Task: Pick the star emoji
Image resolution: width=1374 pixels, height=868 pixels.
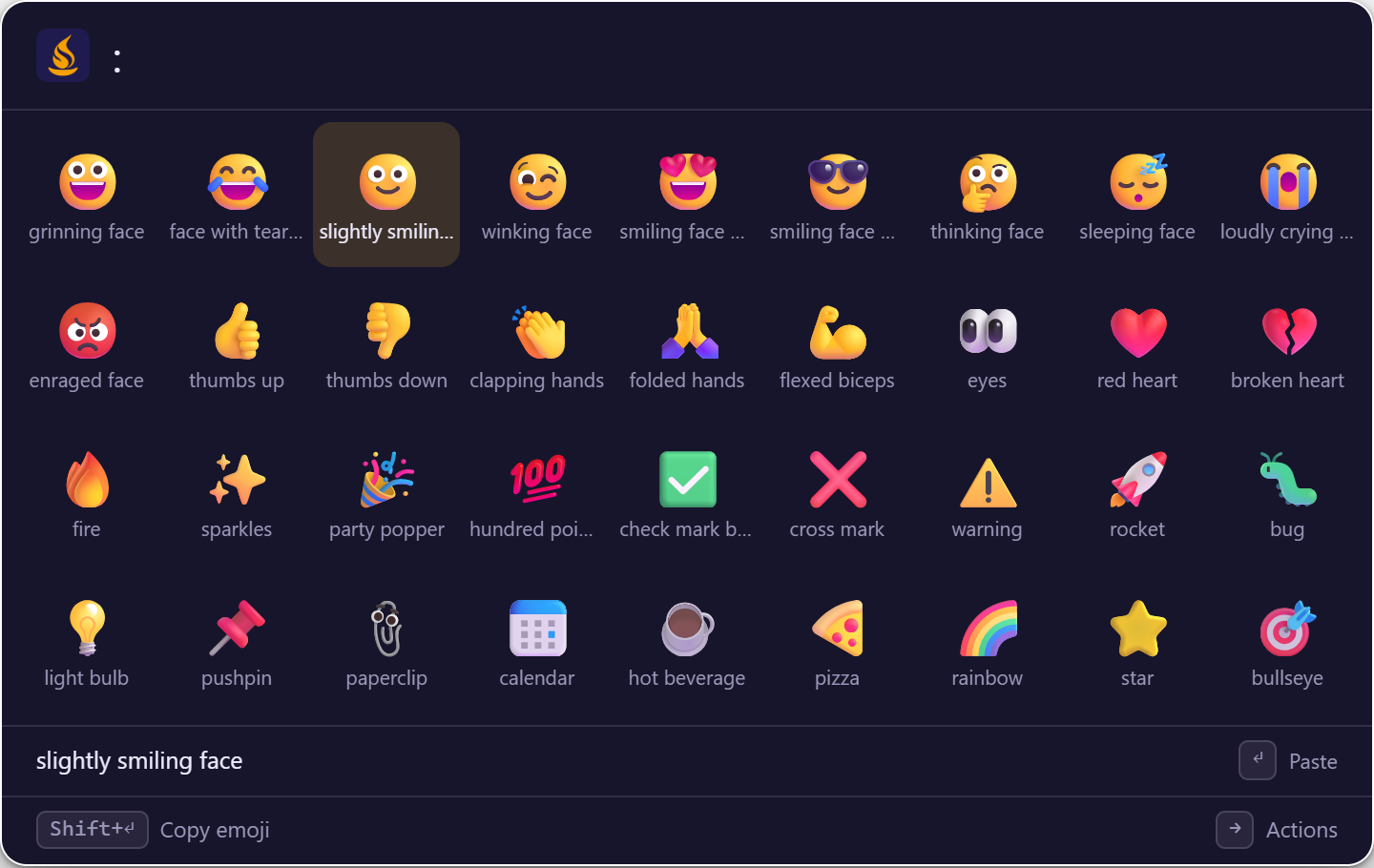Action: tap(1137, 641)
